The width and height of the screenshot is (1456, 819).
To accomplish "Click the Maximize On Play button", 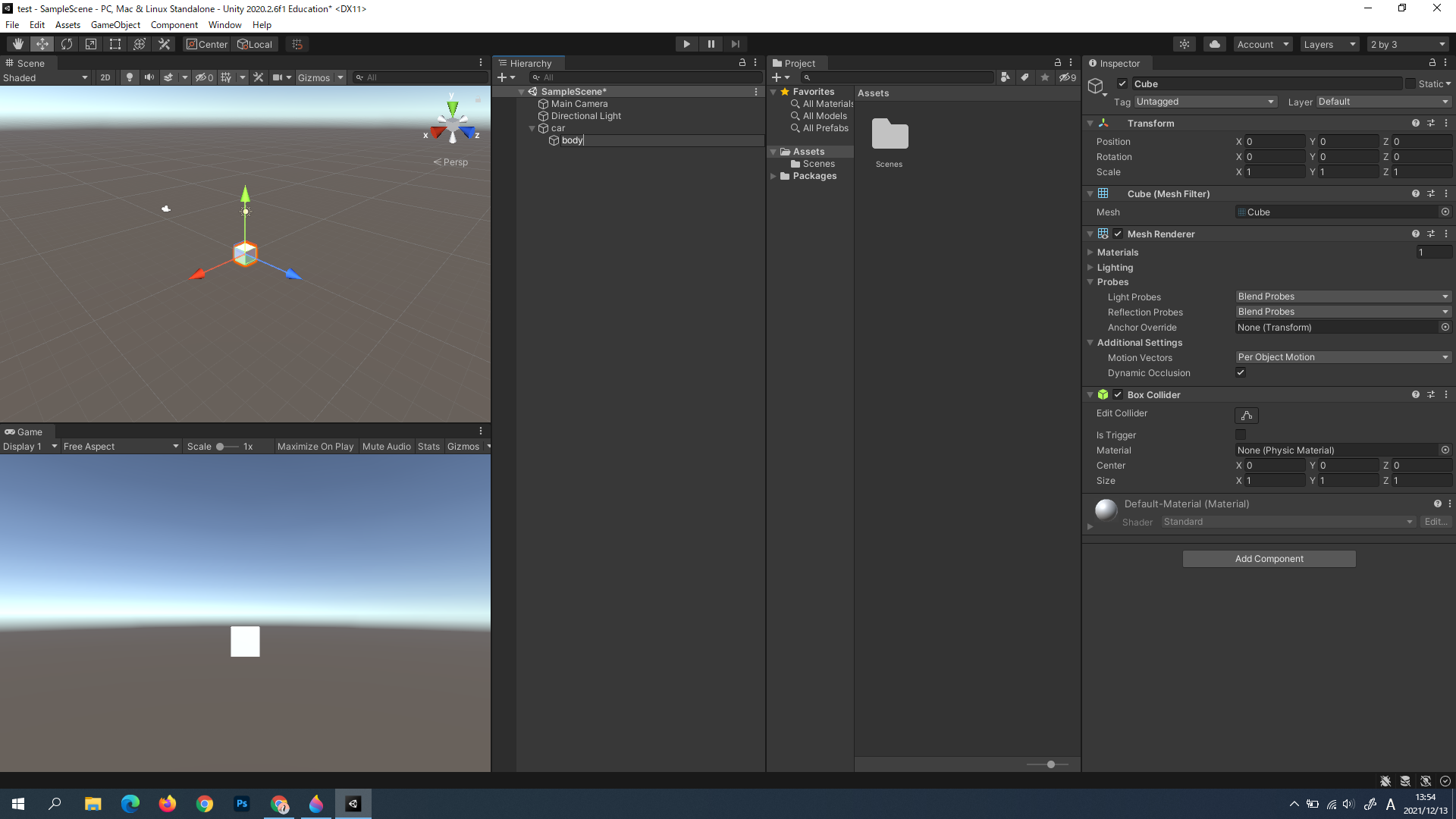I will pos(315,447).
